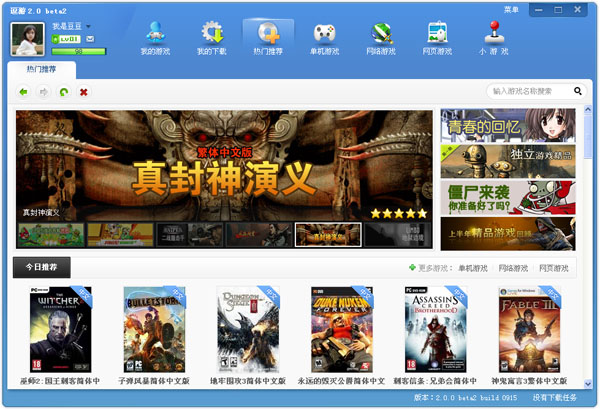Image resolution: width=600 pixels, height=410 pixels.
Task: Click 永远的毁灭公爵简体中文 title
Action: pos(341,381)
